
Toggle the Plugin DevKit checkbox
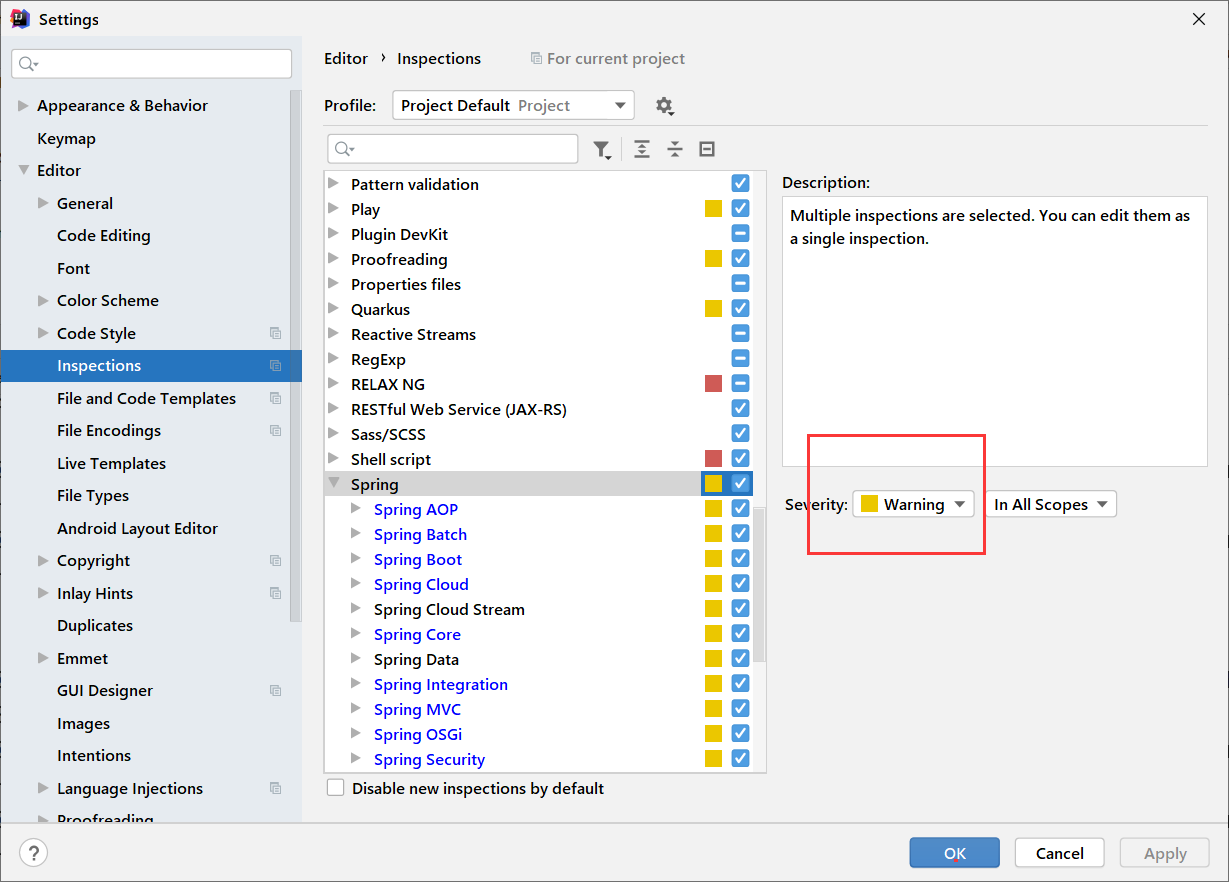coord(740,233)
